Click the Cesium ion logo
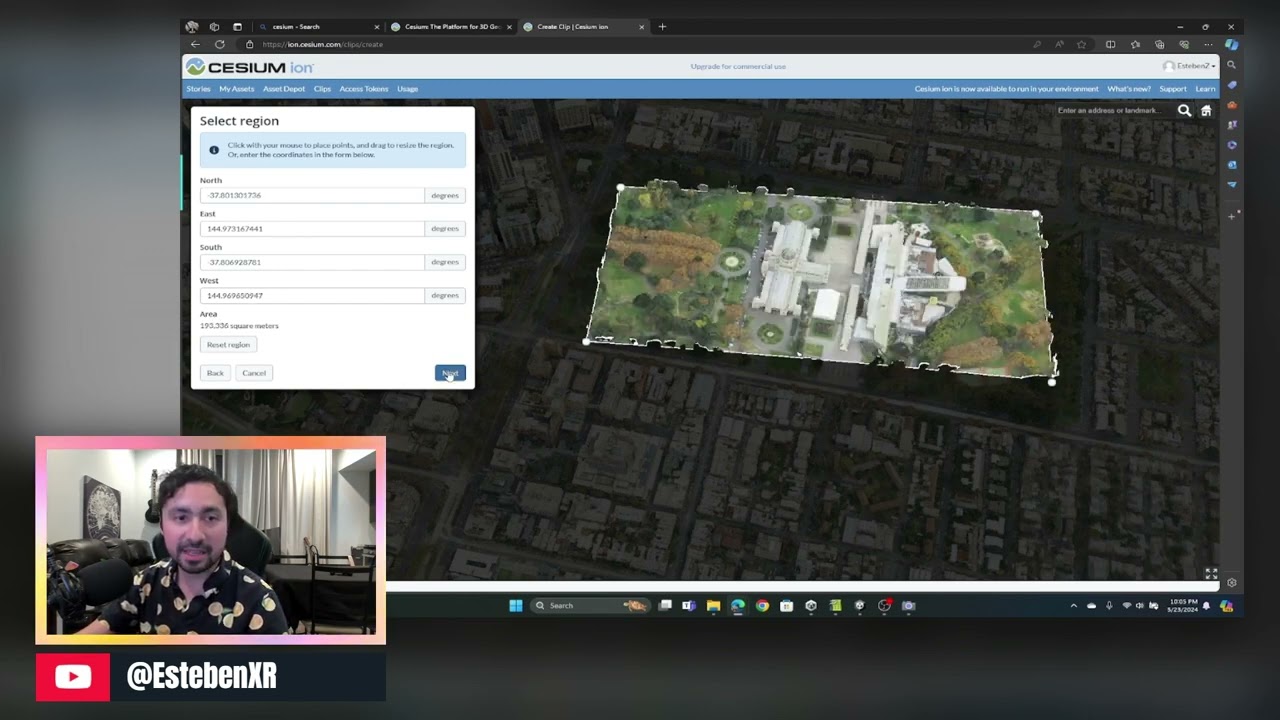 pos(250,67)
